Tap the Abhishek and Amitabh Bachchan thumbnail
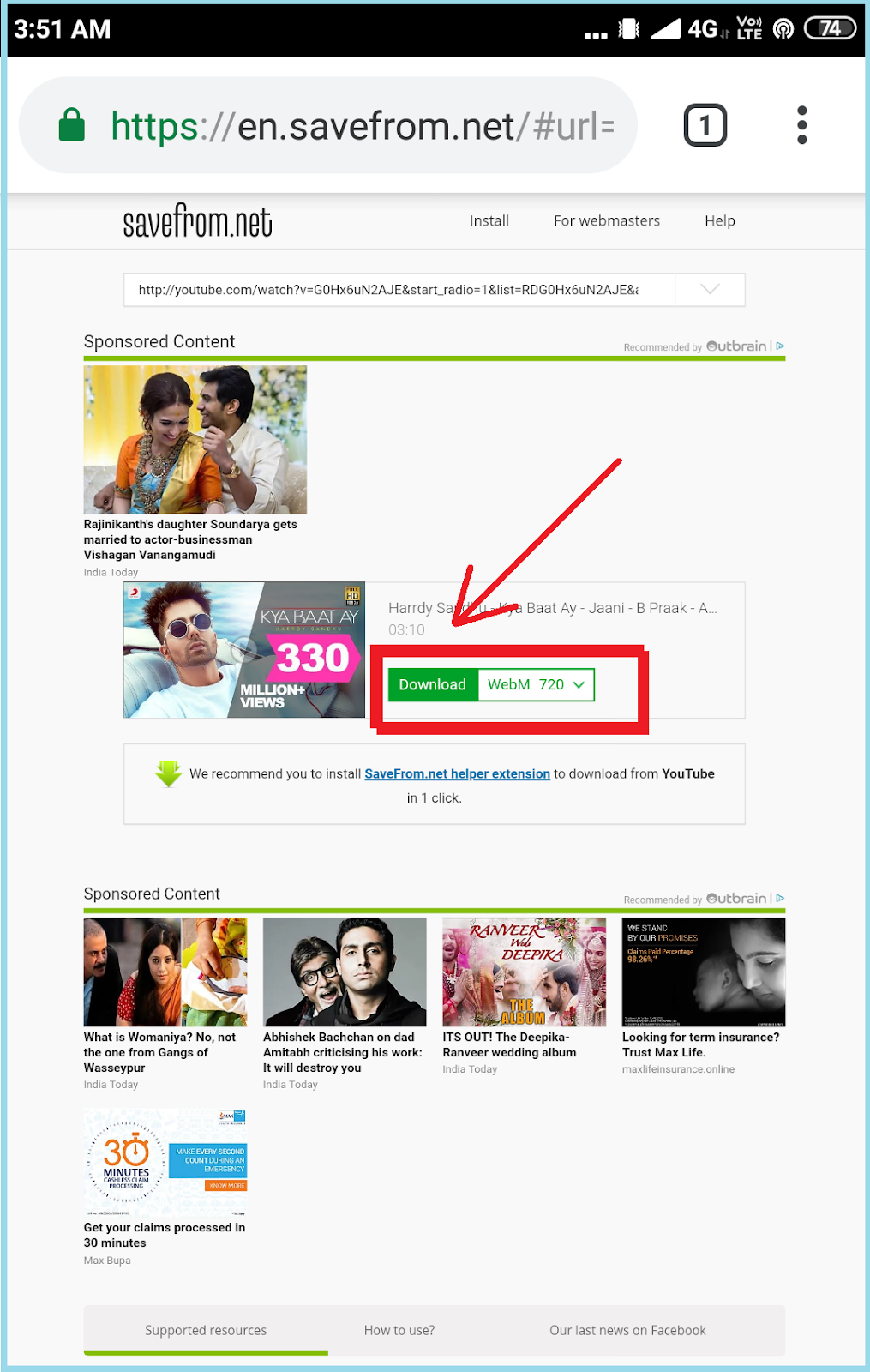The image size is (870, 1372). pos(345,972)
